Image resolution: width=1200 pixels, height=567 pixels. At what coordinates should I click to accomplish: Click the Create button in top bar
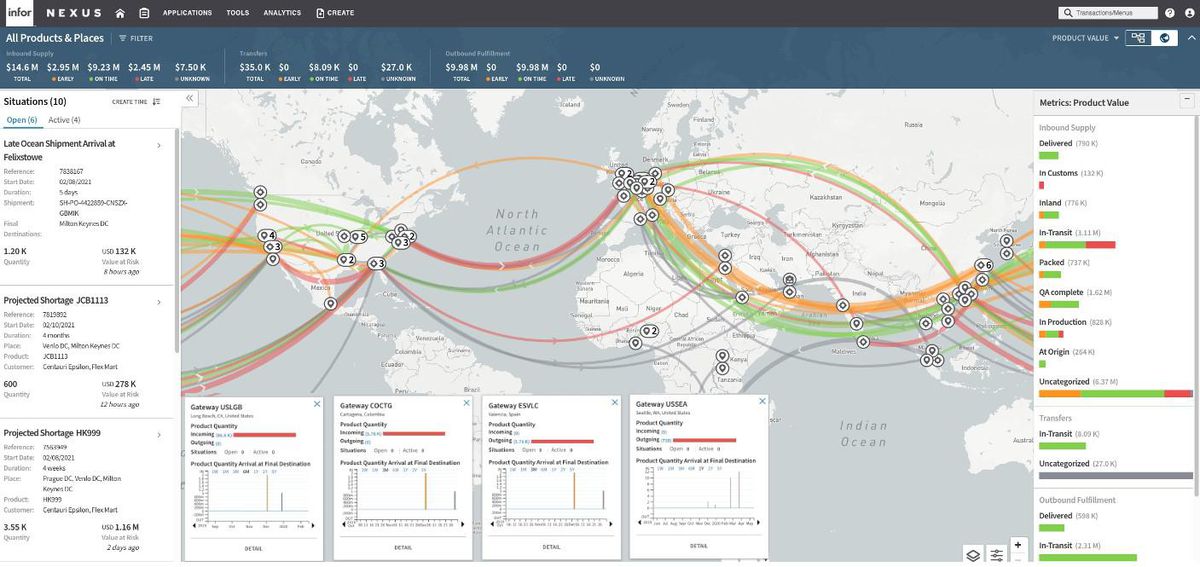(335, 13)
